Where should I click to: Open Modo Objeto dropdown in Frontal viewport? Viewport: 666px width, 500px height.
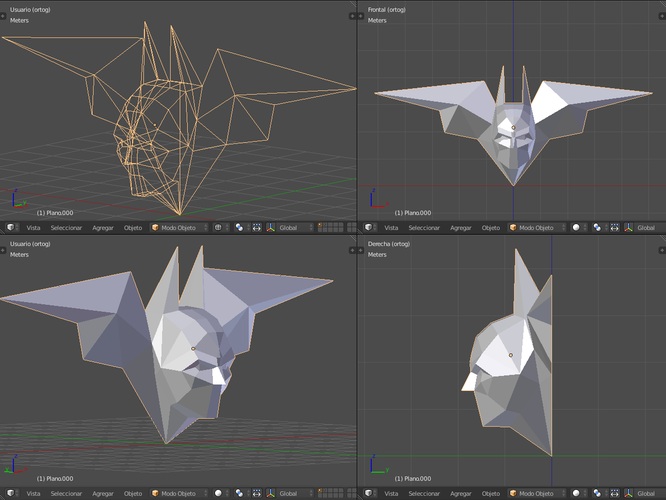537,228
